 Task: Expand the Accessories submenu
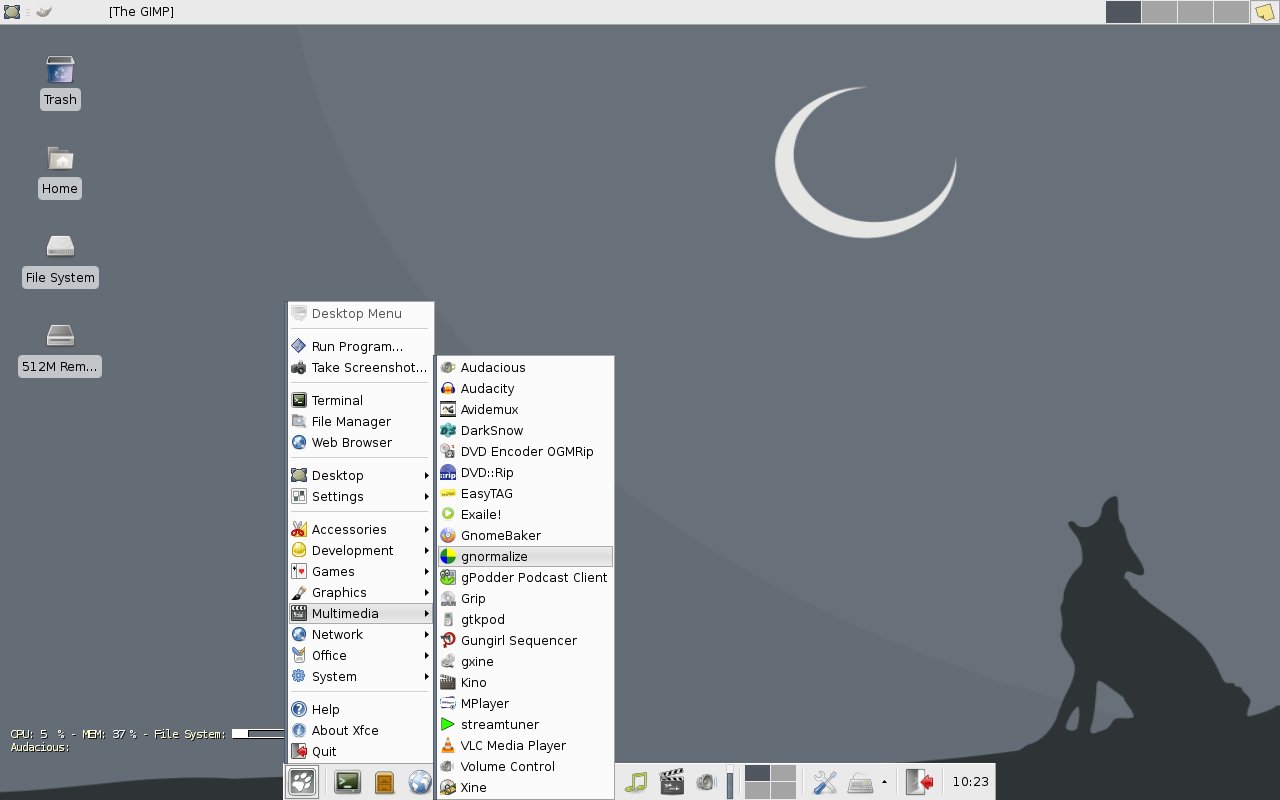click(x=361, y=529)
